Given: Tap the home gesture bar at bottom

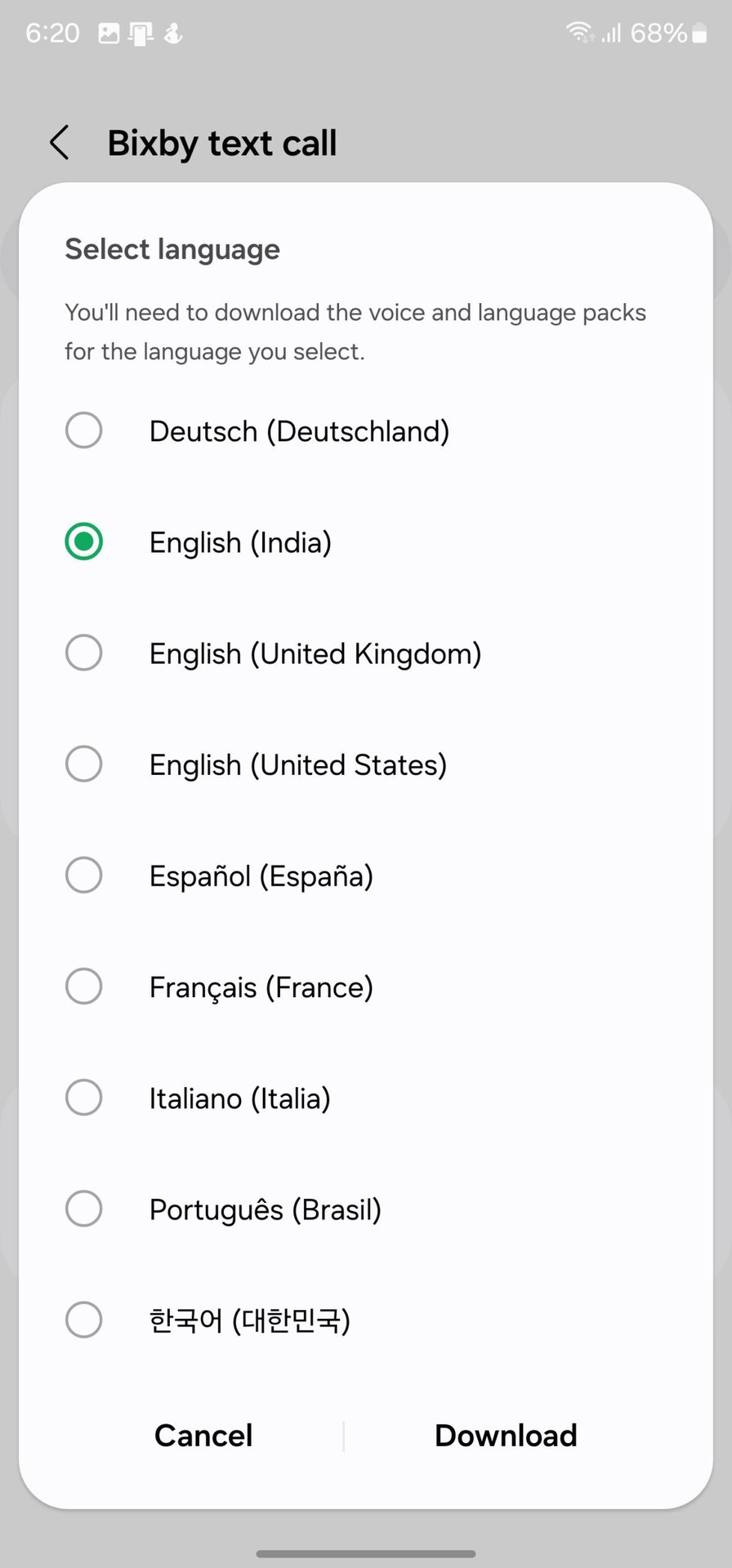Looking at the screenshot, I should click(x=366, y=1553).
